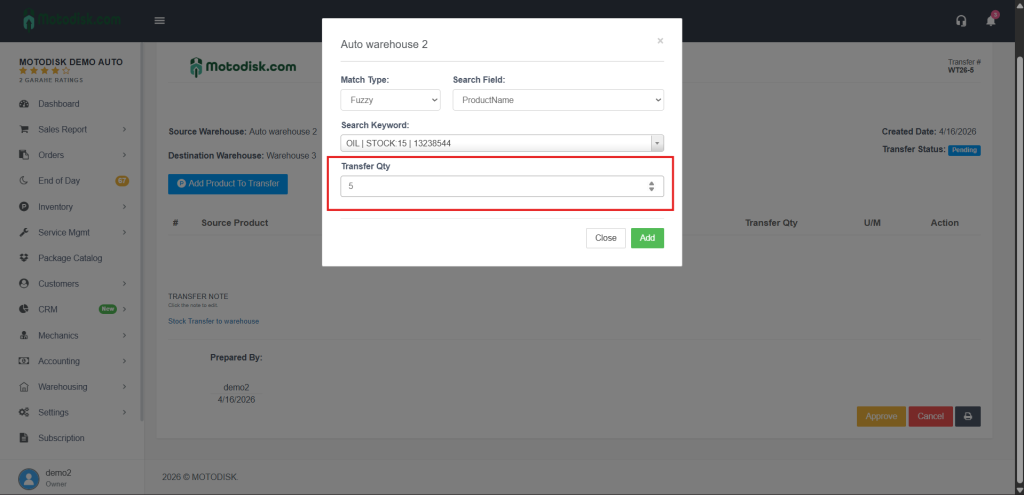
Task: Open the Search Keyword combo box arrow
Action: point(657,143)
